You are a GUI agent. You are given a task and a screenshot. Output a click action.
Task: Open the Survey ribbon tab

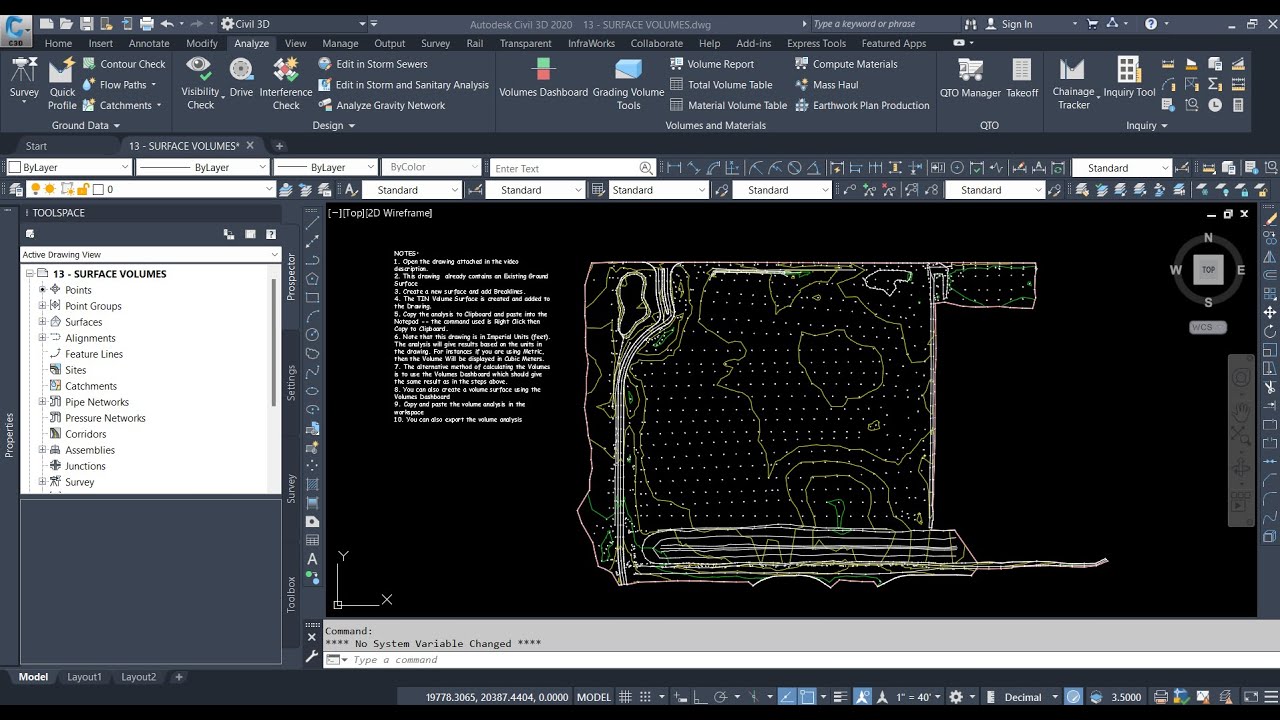(435, 43)
